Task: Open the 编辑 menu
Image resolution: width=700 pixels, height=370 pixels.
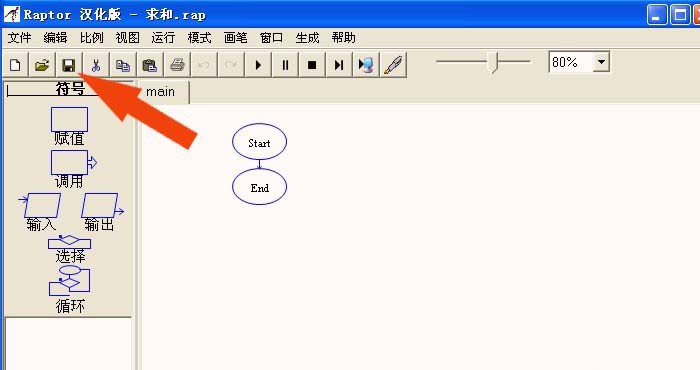Action: pyautogui.click(x=55, y=38)
